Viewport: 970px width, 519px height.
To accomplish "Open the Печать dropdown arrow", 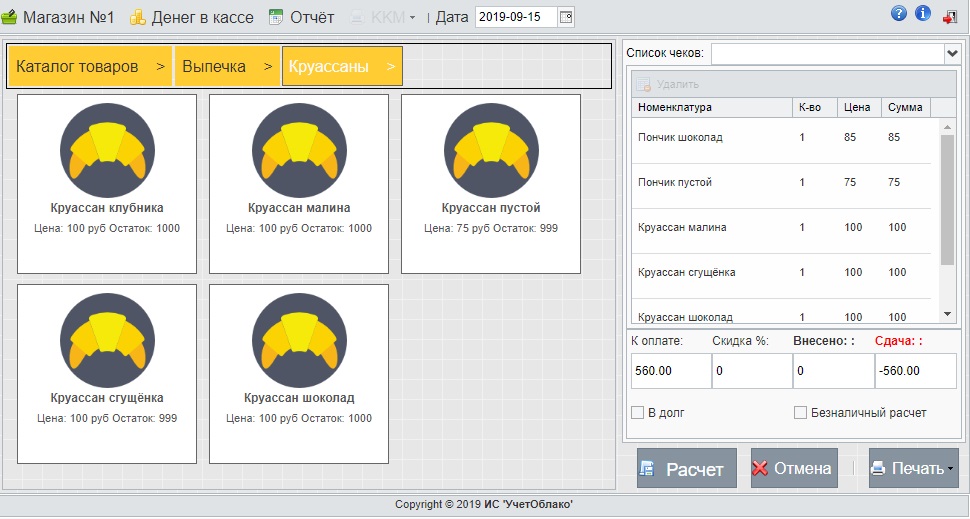I will pos(950,469).
